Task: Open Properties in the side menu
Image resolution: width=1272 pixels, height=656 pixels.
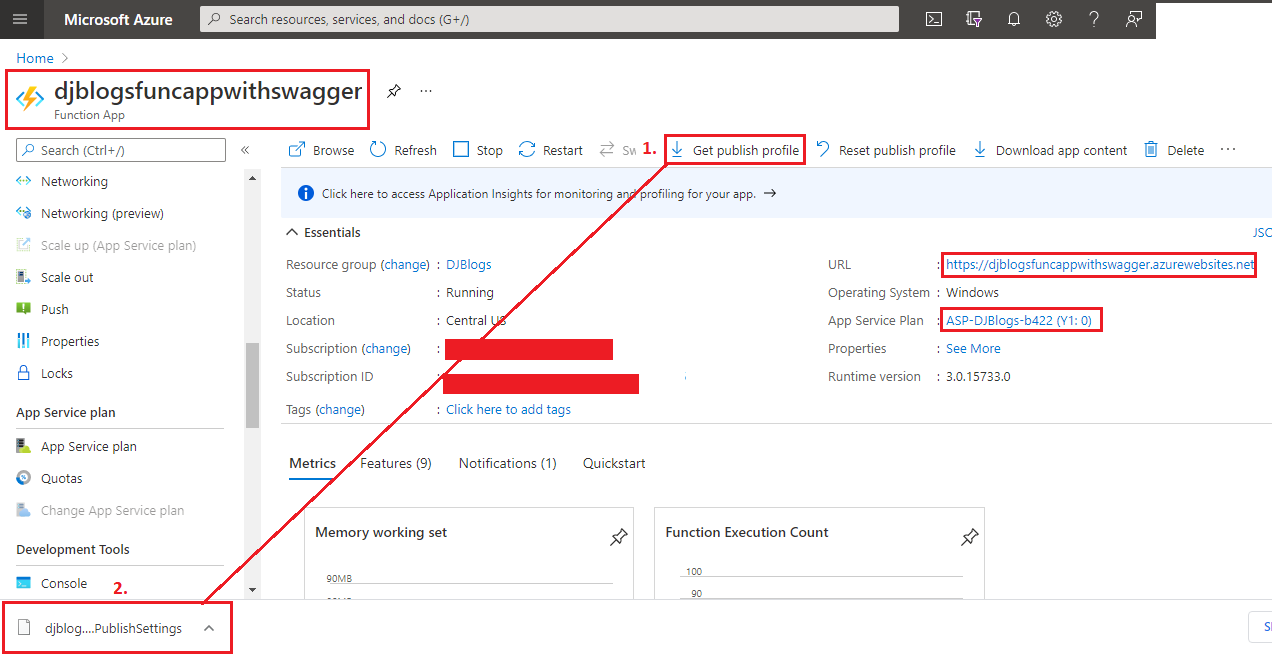Action: [70, 341]
